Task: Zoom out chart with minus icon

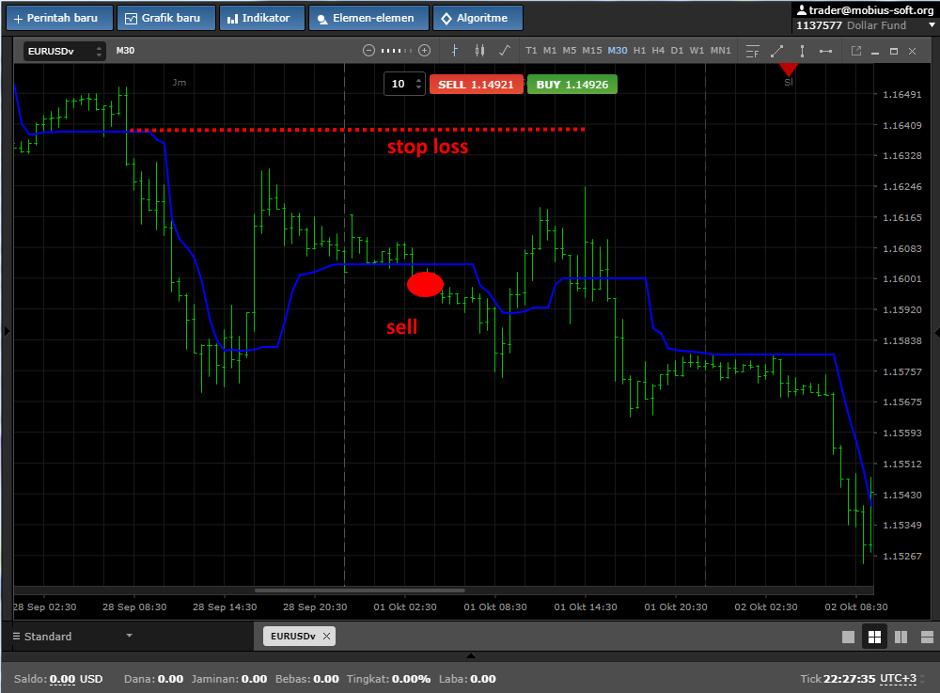Action: click(369, 51)
